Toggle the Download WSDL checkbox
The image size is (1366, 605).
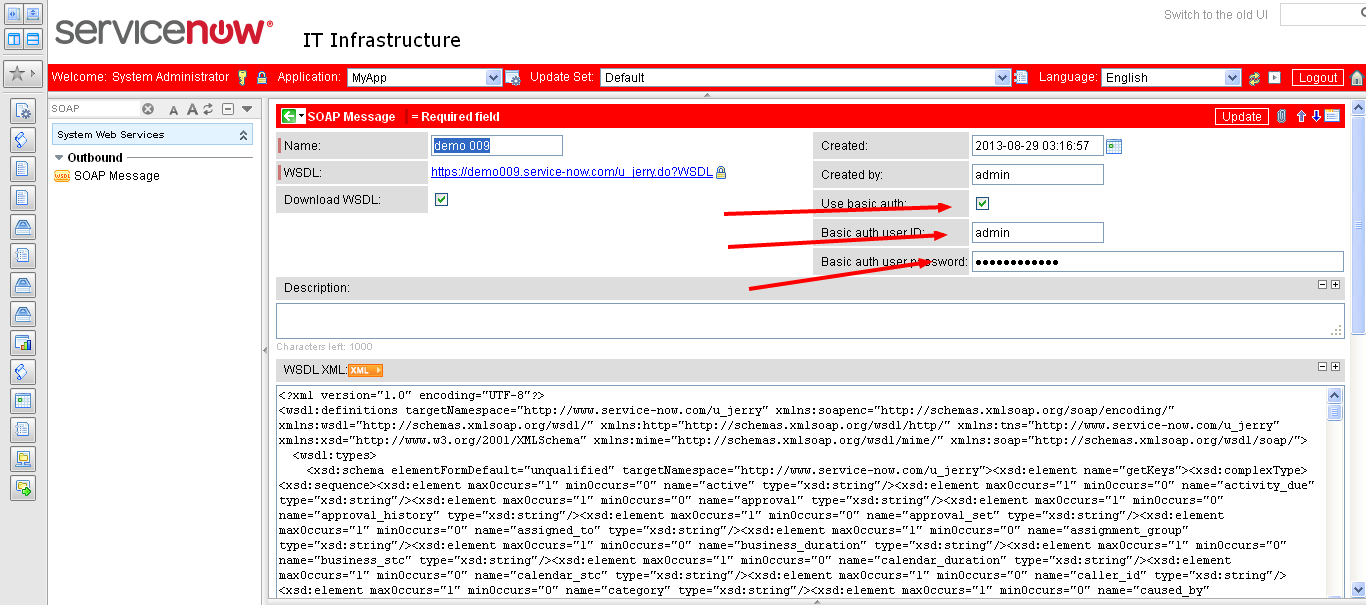441,200
